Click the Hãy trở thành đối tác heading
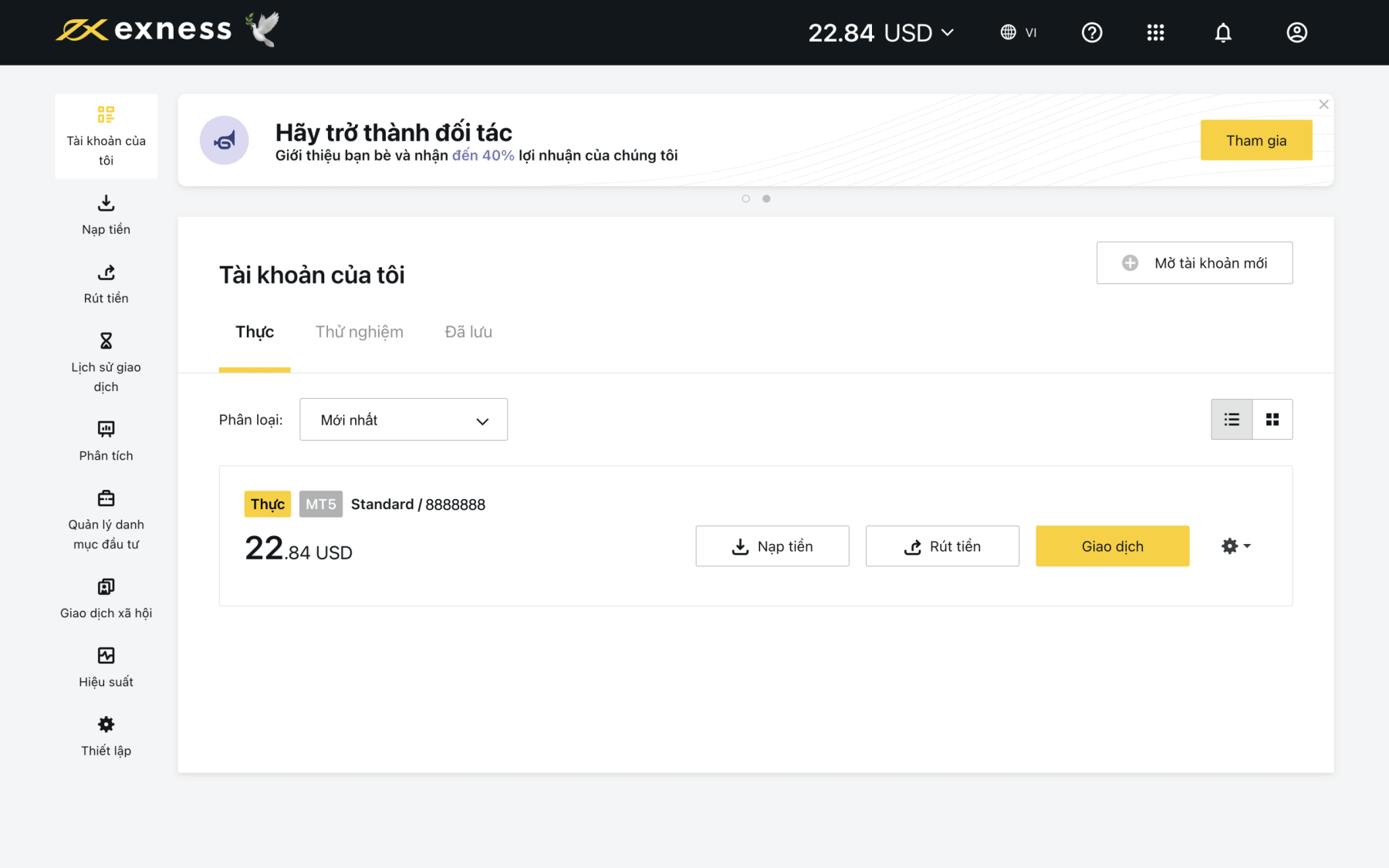This screenshot has height=868, width=1389. click(x=394, y=132)
